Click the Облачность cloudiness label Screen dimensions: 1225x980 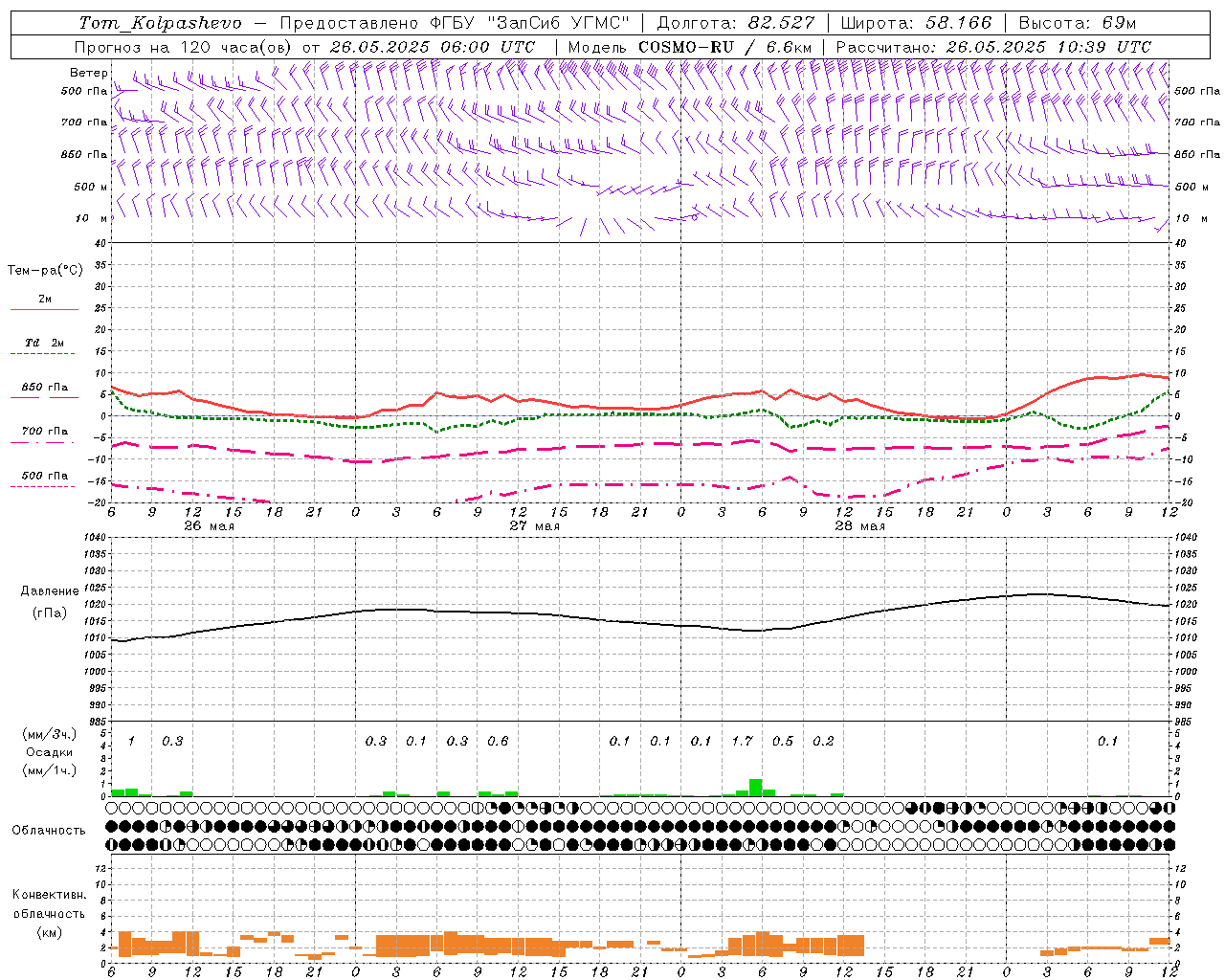pyautogui.click(x=49, y=831)
